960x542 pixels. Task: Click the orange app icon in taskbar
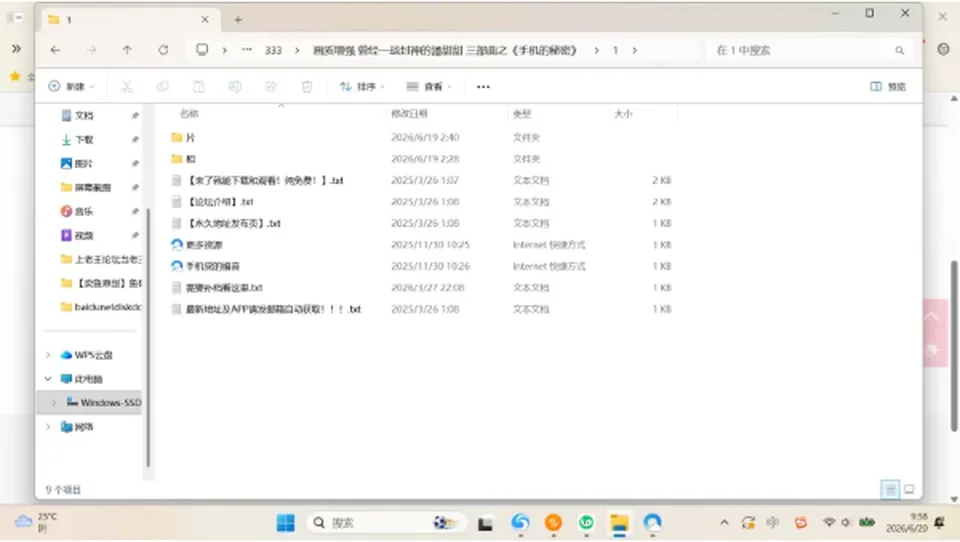click(x=553, y=522)
